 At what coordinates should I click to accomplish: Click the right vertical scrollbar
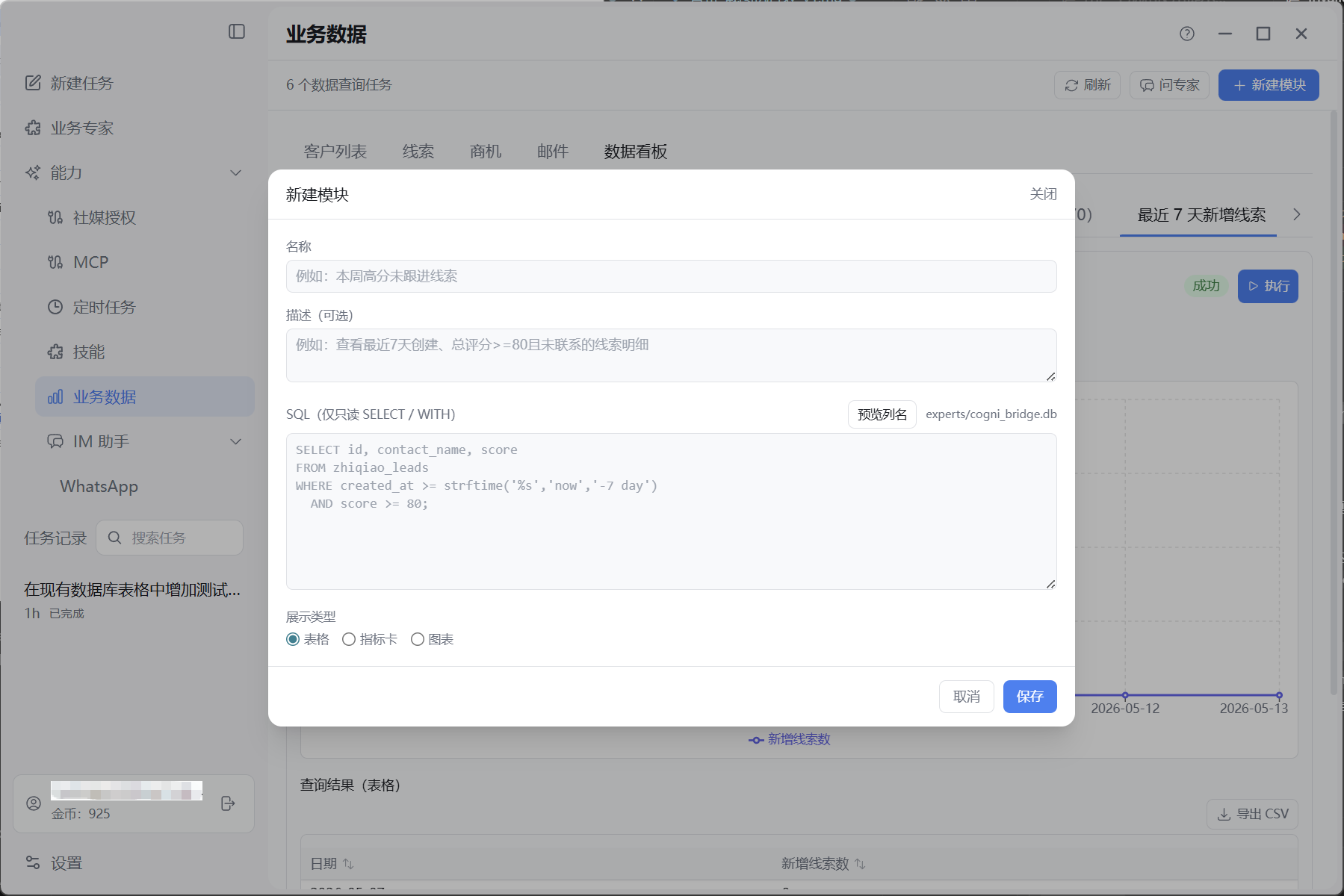tap(1334, 403)
